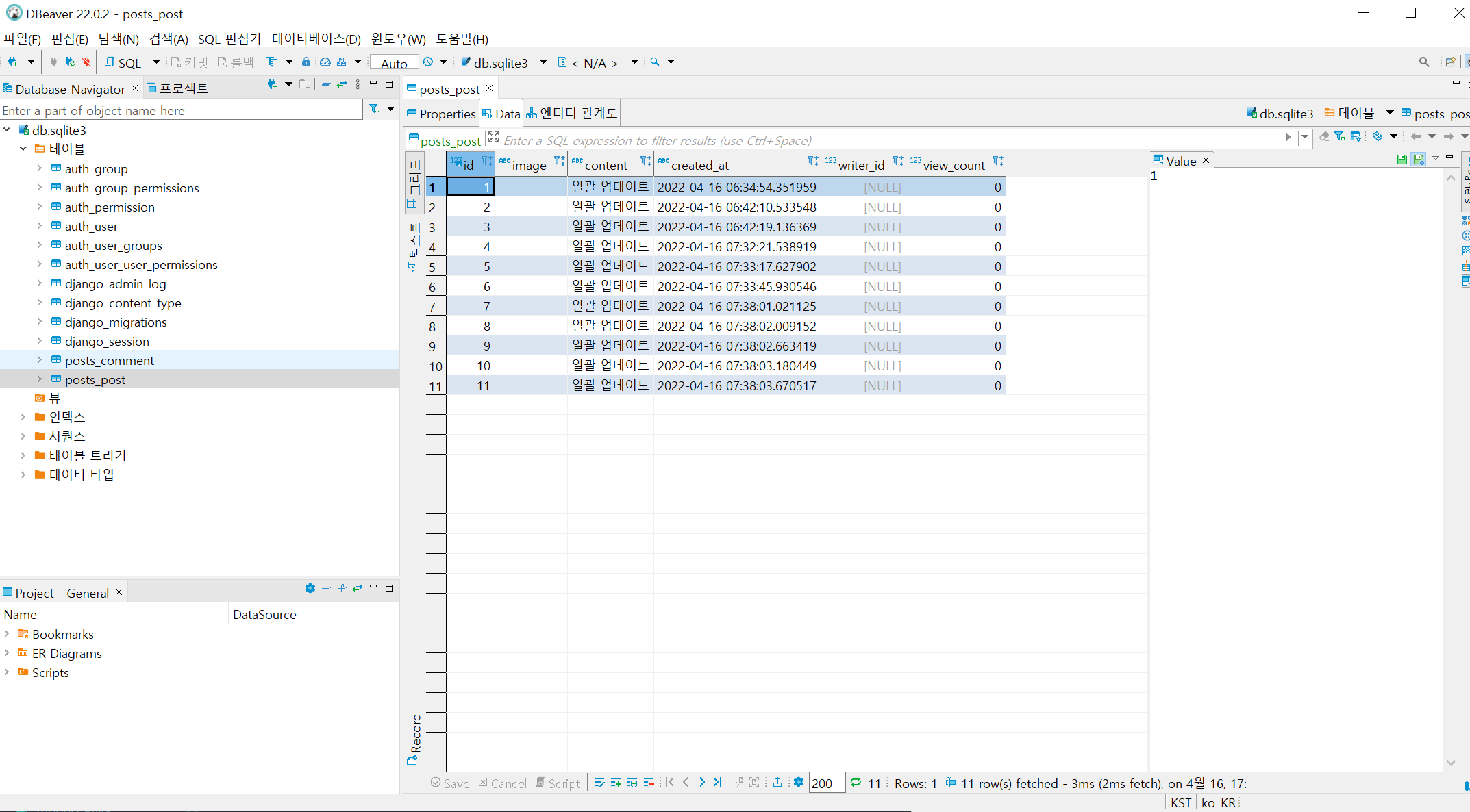Image resolution: width=1470 pixels, height=812 pixels.
Task: Collapse all nodes in Database Navigator
Action: tap(326, 84)
